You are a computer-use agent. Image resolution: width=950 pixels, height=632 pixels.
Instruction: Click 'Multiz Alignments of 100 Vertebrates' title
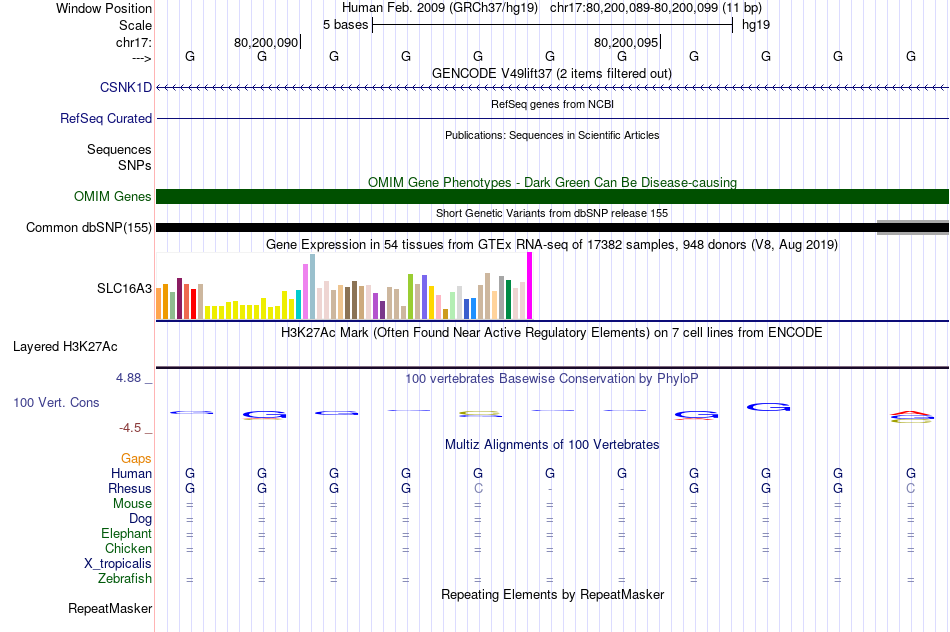[552, 444]
